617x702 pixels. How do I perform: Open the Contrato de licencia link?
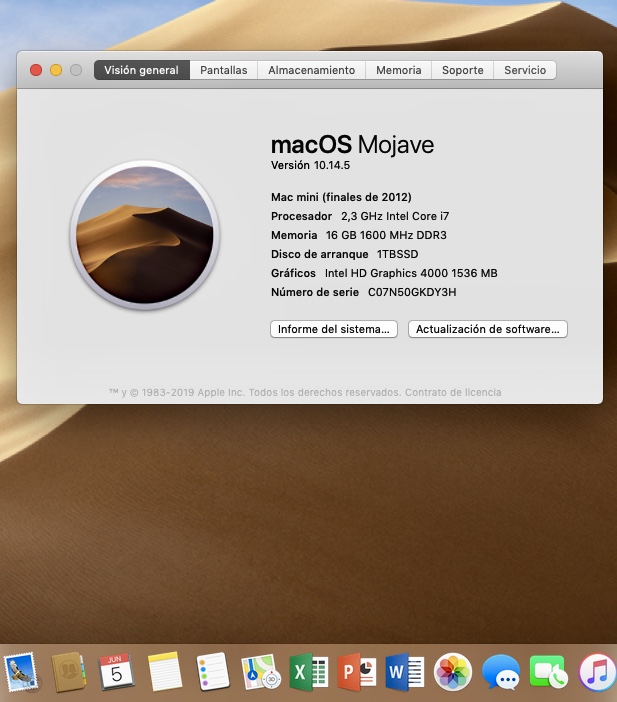pos(453,392)
